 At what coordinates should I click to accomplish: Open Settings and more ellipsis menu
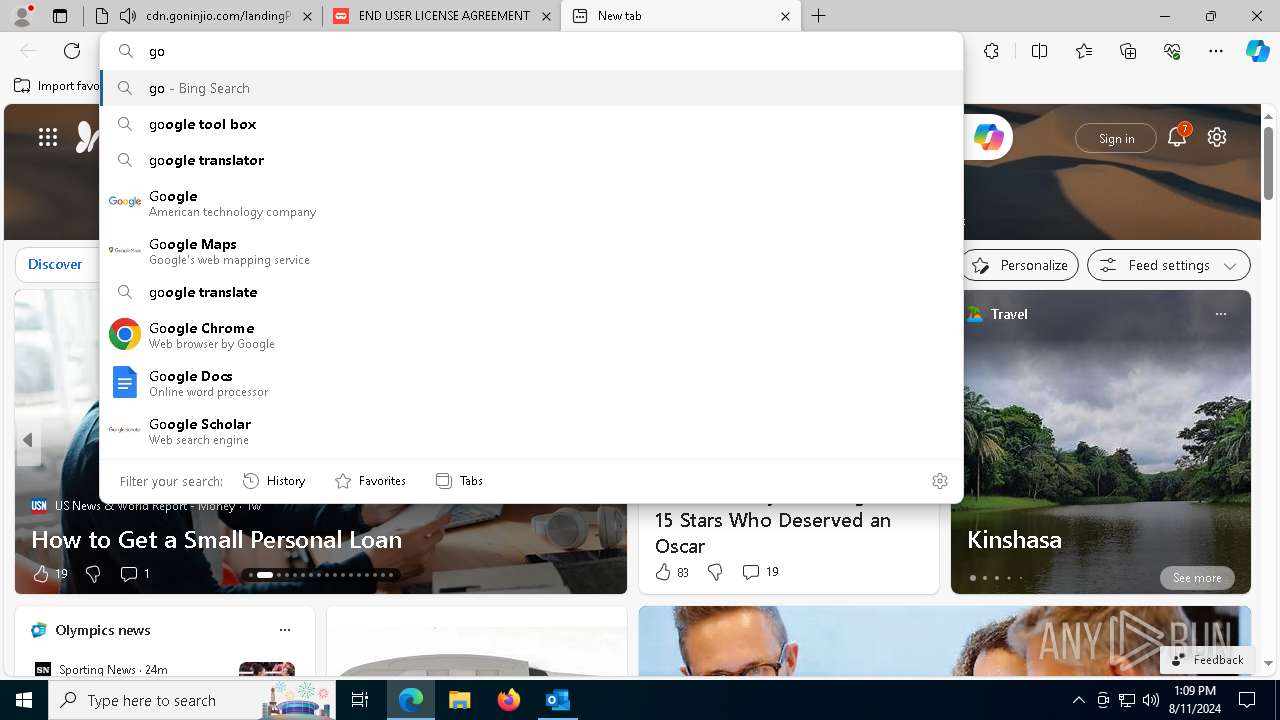click(x=1216, y=51)
